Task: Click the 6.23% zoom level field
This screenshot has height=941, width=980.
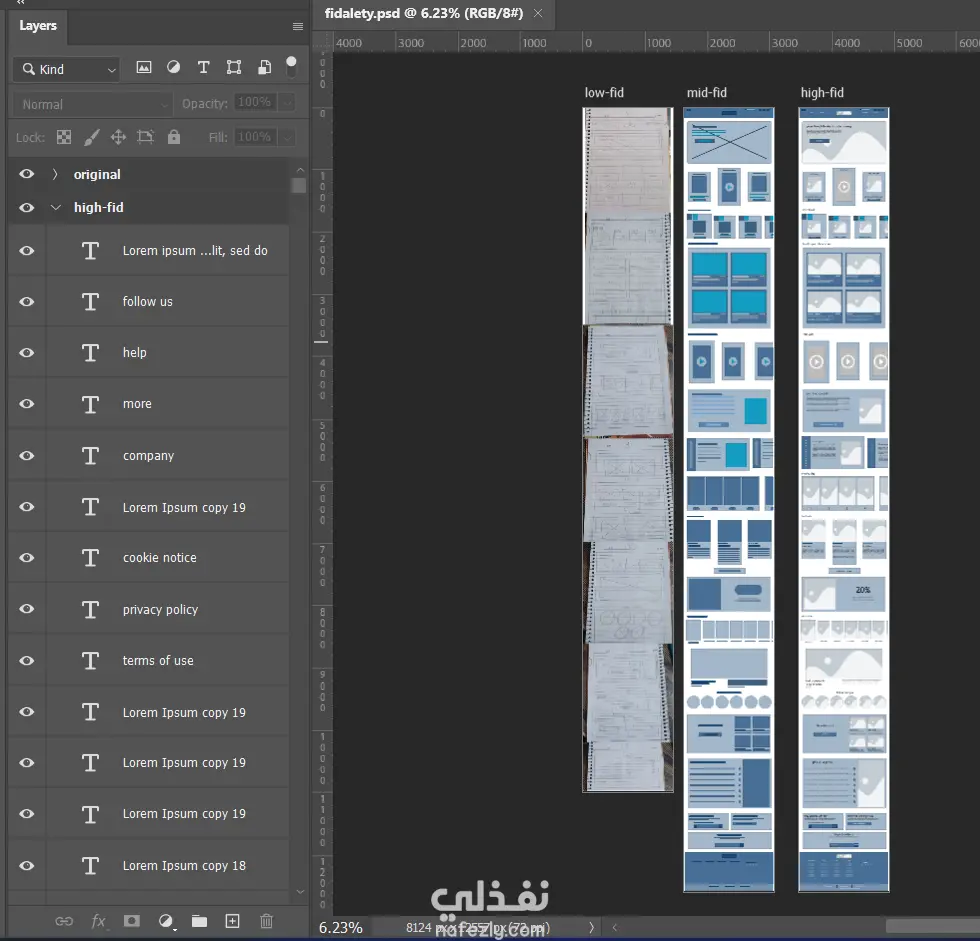Action: click(x=341, y=928)
